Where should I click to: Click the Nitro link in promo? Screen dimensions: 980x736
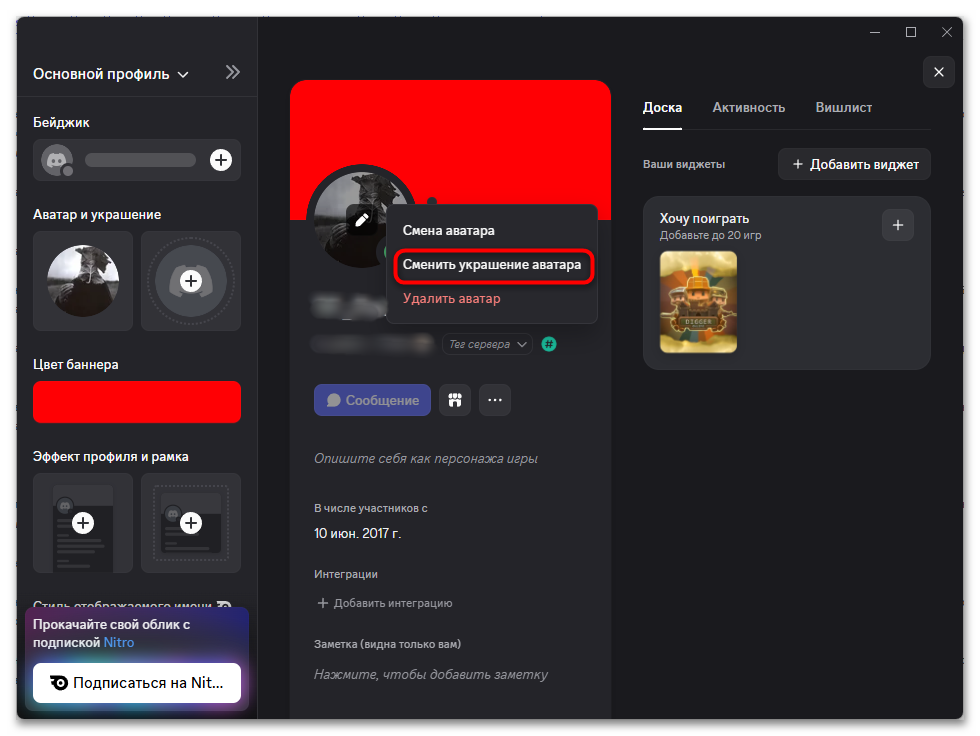click(119, 642)
